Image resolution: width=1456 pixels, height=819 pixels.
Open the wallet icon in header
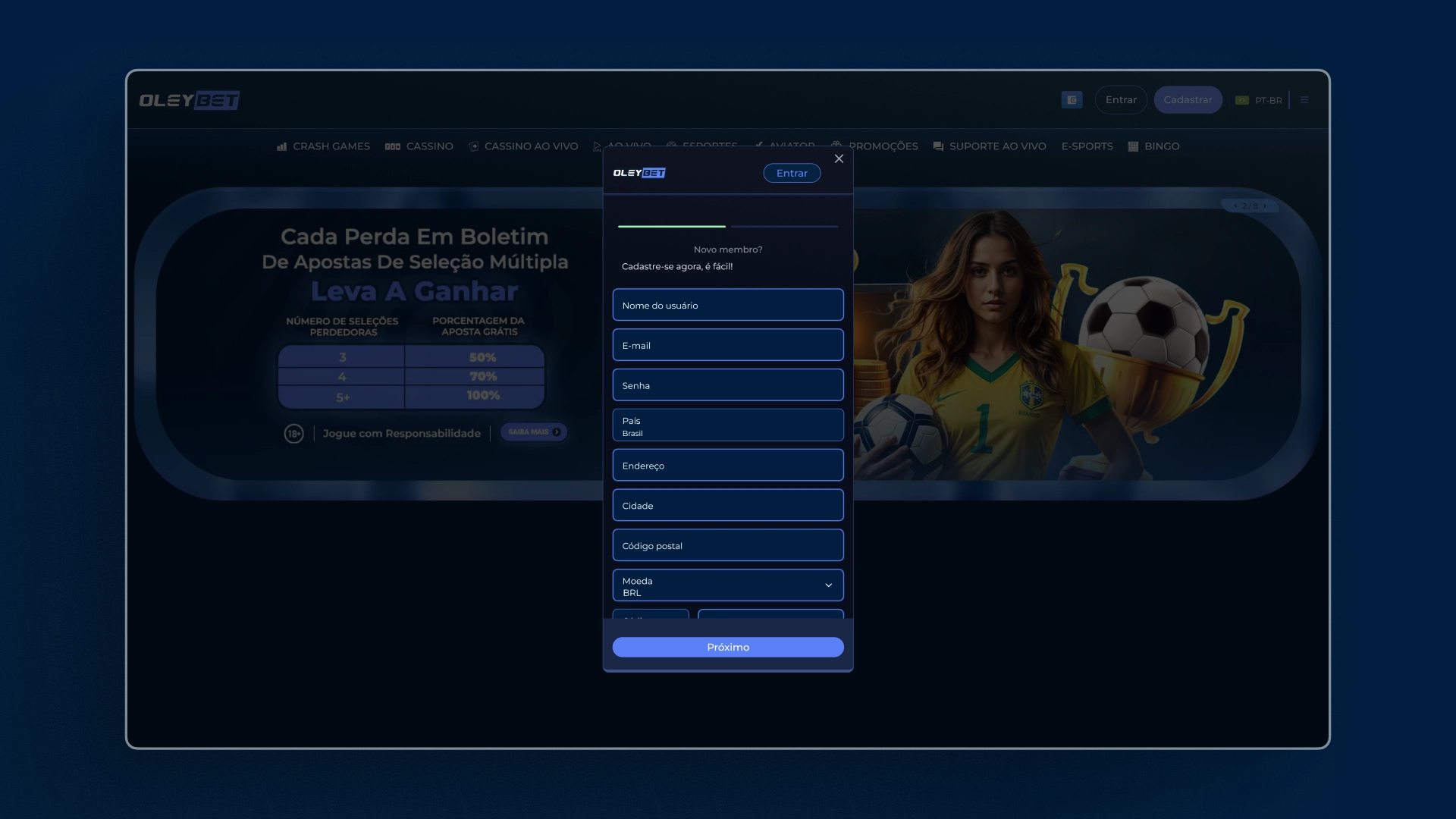click(x=1072, y=99)
